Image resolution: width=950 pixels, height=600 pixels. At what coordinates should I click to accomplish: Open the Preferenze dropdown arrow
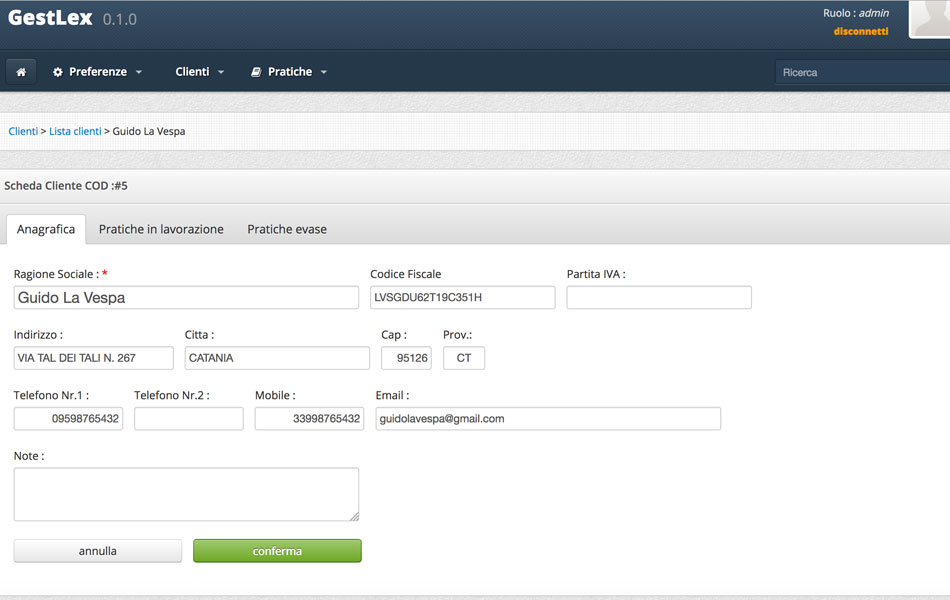point(139,72)
